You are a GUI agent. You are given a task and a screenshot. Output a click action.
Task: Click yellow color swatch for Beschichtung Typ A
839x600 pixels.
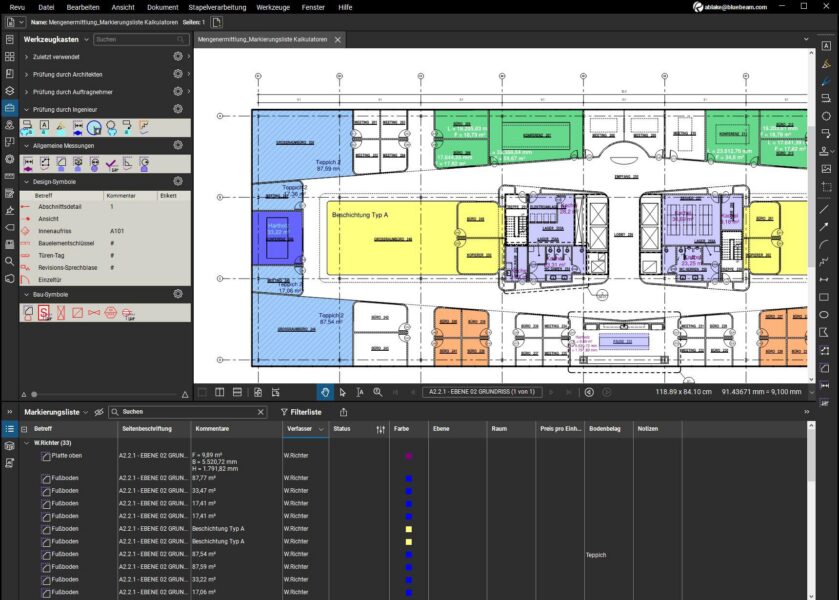point(408,528)
